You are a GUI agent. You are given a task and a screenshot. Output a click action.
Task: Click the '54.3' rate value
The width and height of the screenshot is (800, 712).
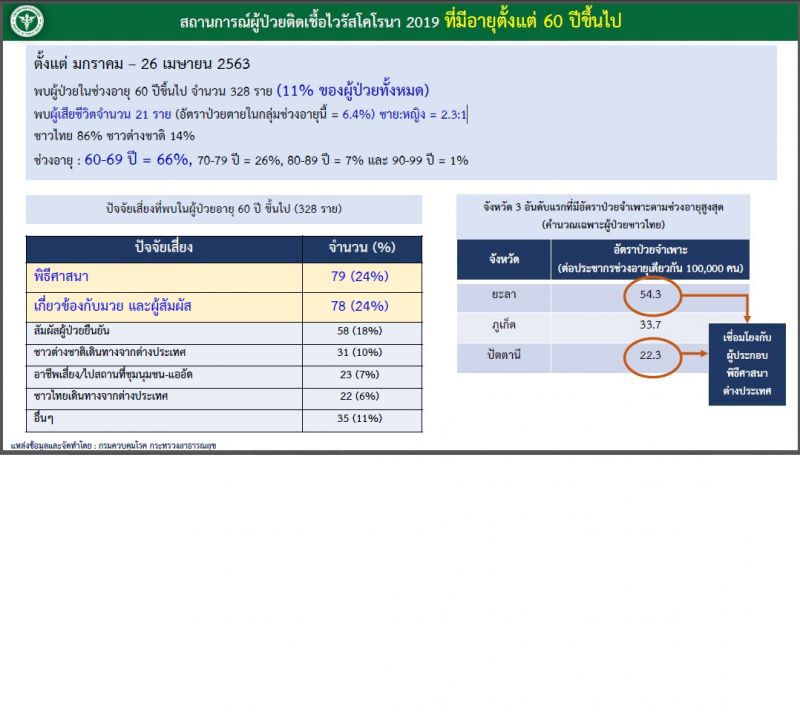pyautogui.click(x=651, y=294)
